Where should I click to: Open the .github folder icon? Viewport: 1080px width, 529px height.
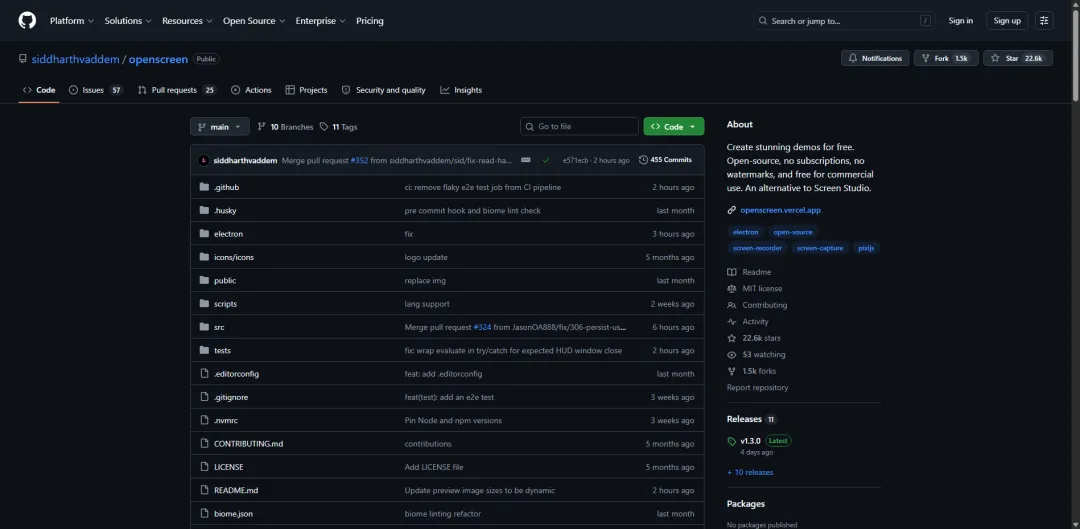(x=204, y=187)
